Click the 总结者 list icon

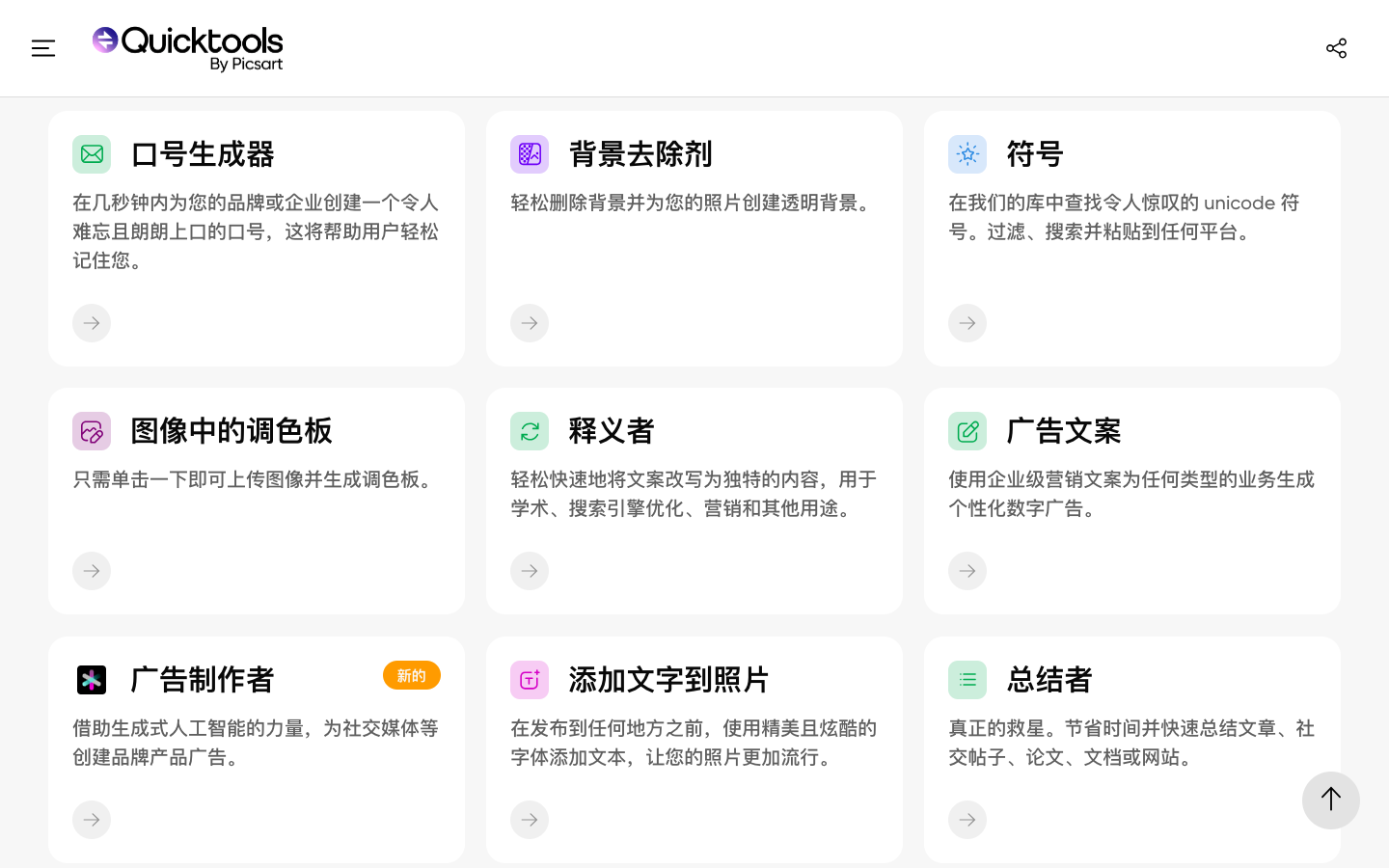[x=967, y=680]
